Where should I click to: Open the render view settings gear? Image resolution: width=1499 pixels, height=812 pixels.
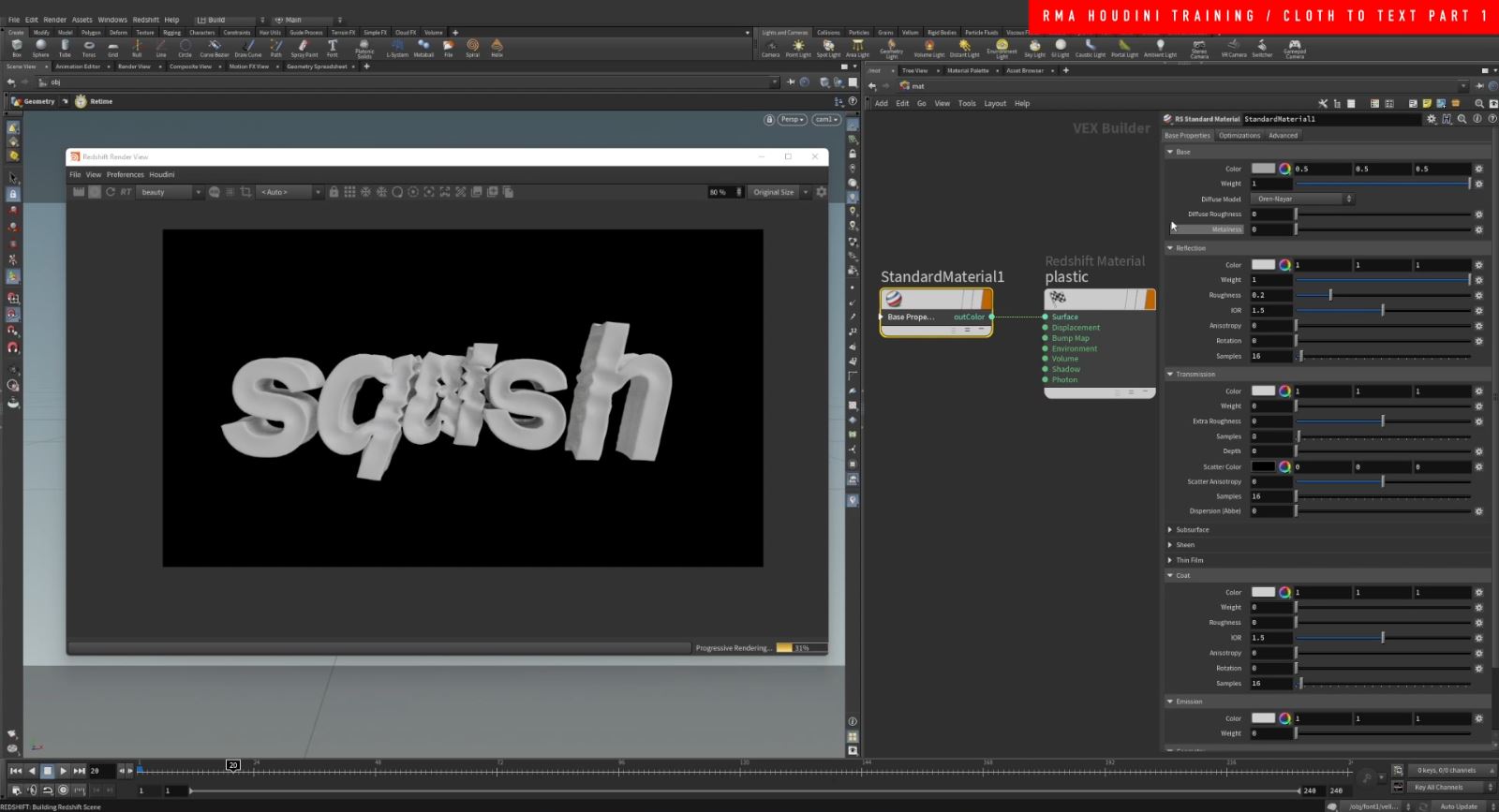tap(821, 192)
